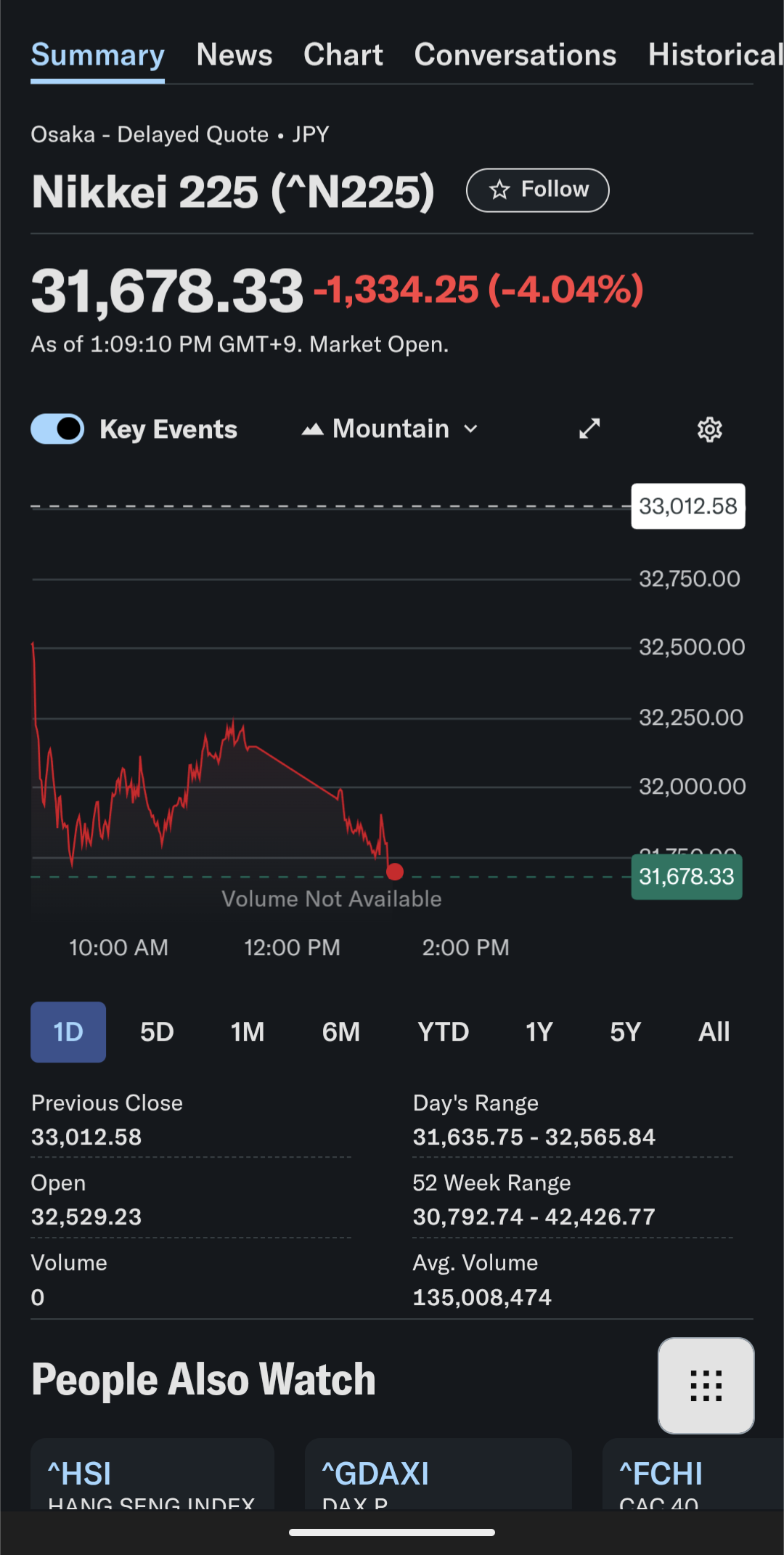This screenshot has width=784, height=1555.
Task: Click the 32,500.00 price axis label
Action: coord(692,647)
